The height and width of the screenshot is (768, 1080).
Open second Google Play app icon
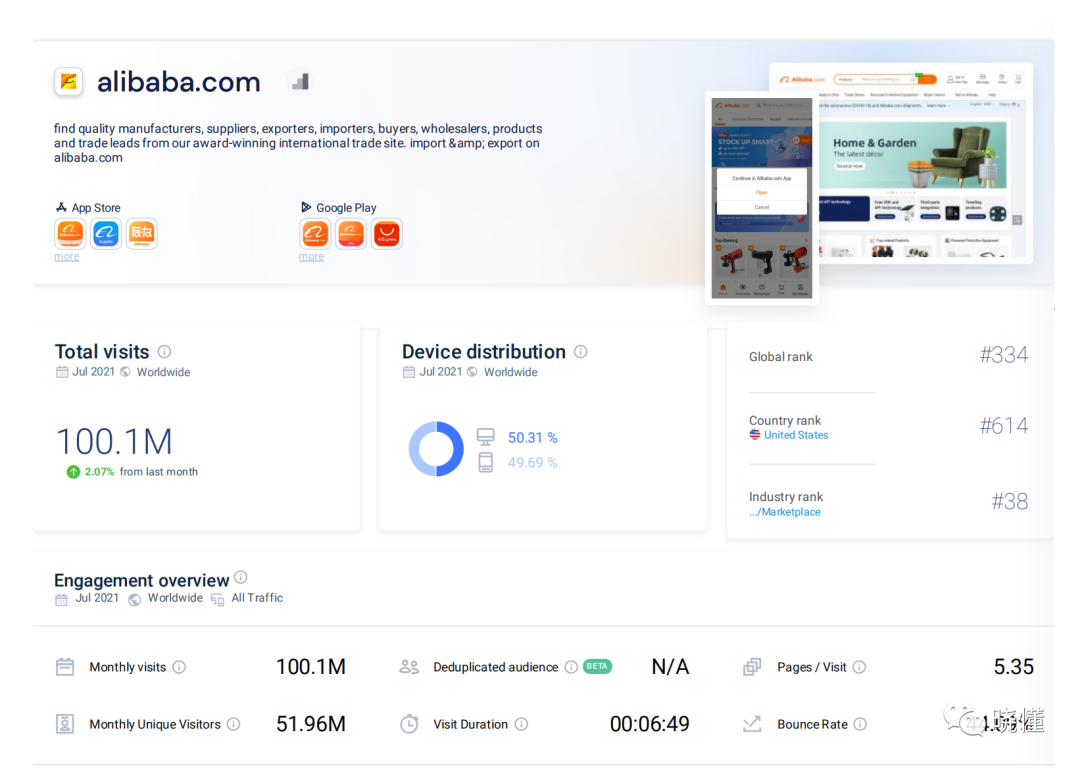(x=351, y=233)
